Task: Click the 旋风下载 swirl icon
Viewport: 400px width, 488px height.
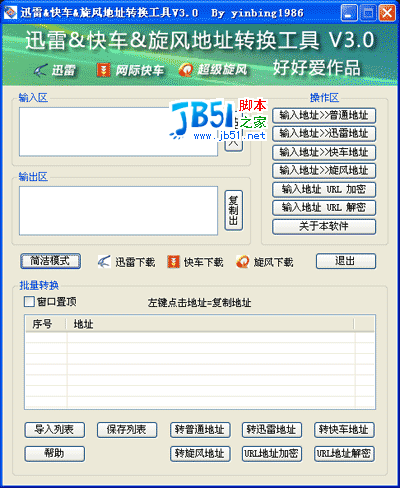Action: (x=242, y=262)
